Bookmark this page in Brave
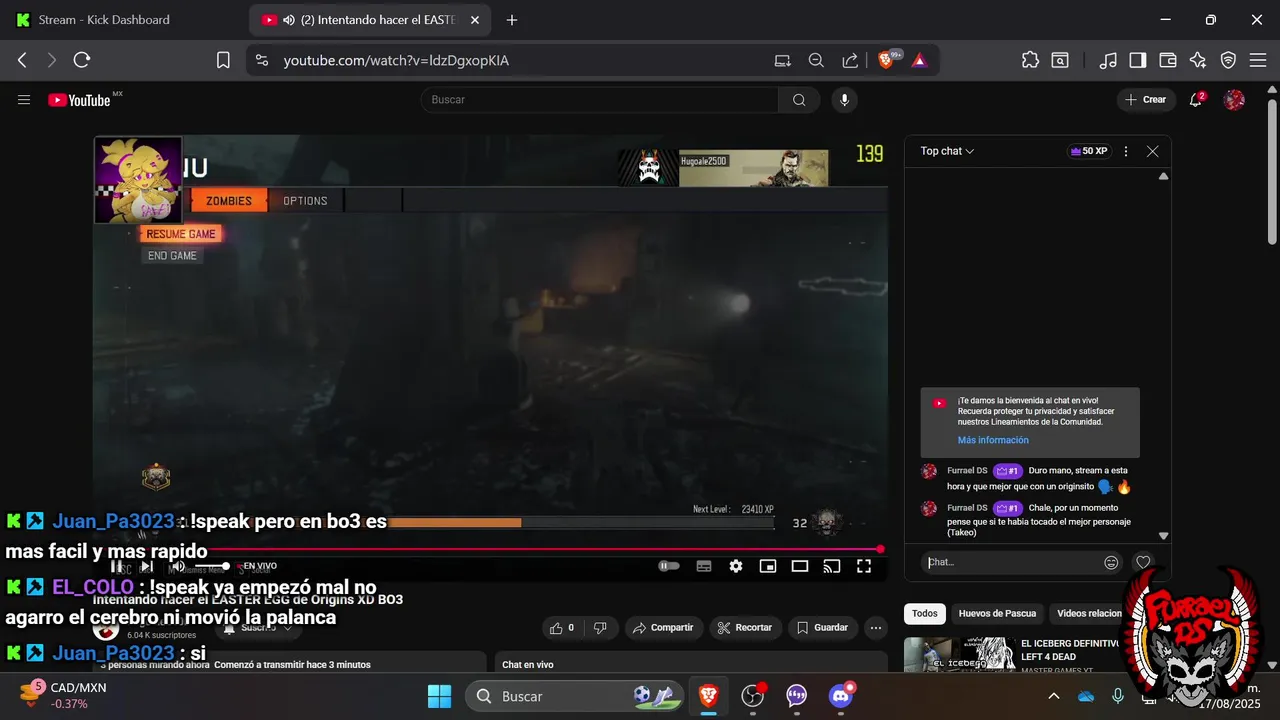The height and width of the screenshot is (720, 1280). pos(223,60)
